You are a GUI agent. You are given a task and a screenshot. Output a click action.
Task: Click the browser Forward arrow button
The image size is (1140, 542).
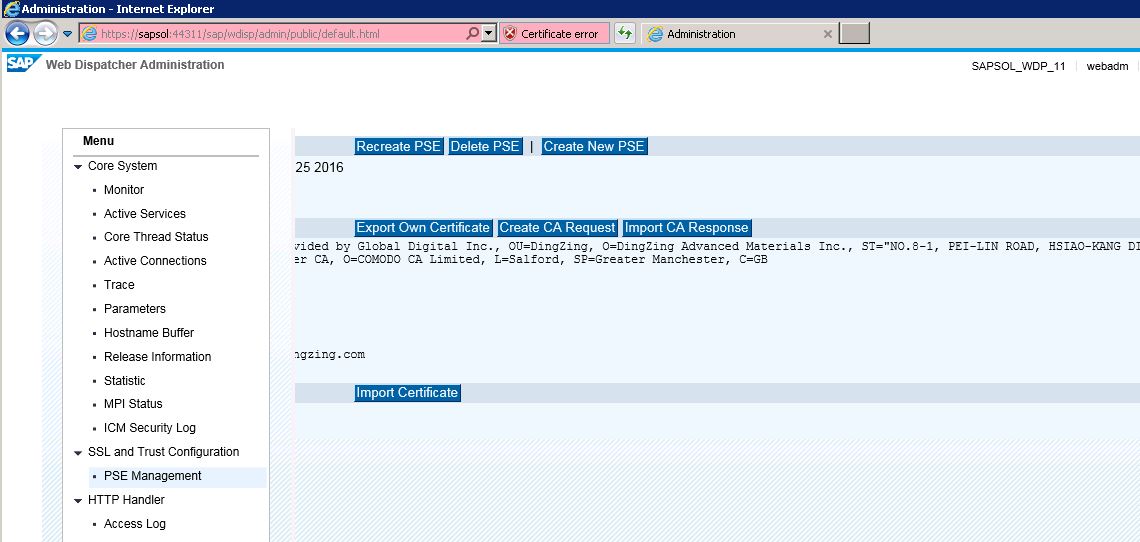point(45,33)
